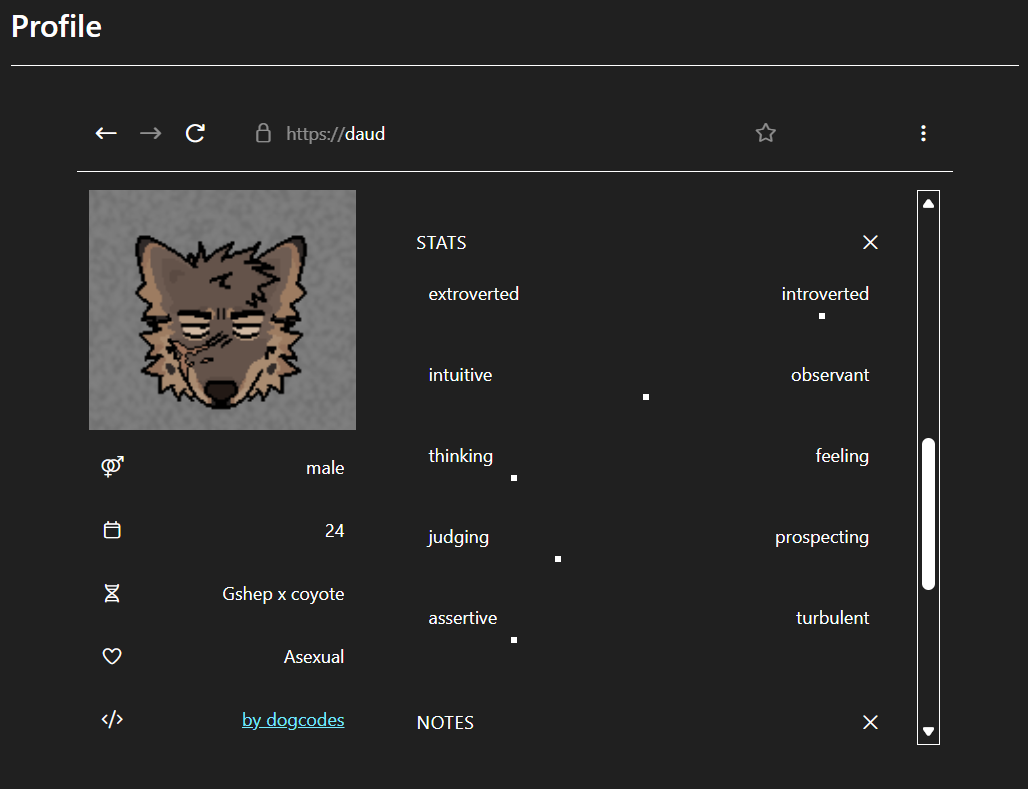Click the wolf avatar image
The image size is (1028, 789).
(222, 310)
